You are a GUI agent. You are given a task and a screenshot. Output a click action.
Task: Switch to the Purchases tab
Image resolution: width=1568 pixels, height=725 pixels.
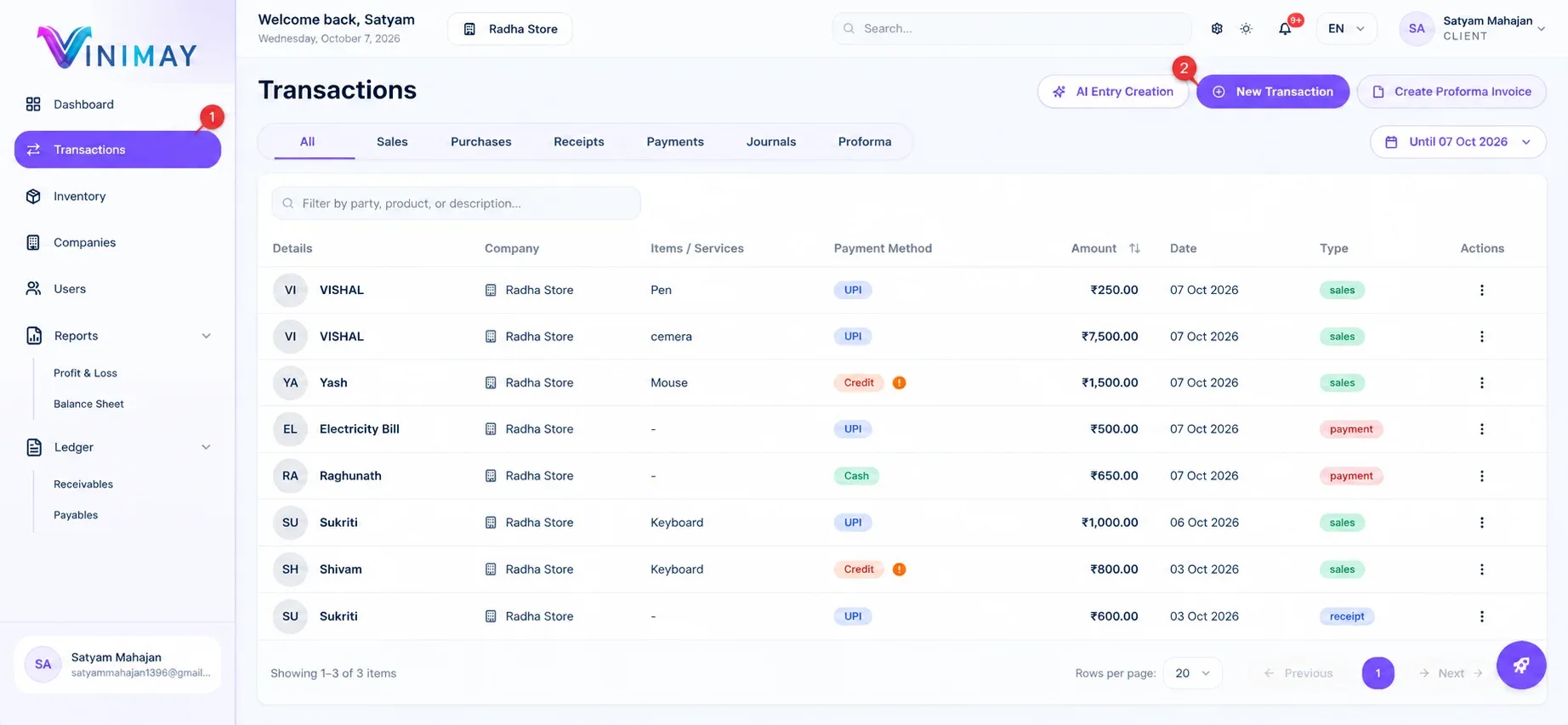coord(480,142)
